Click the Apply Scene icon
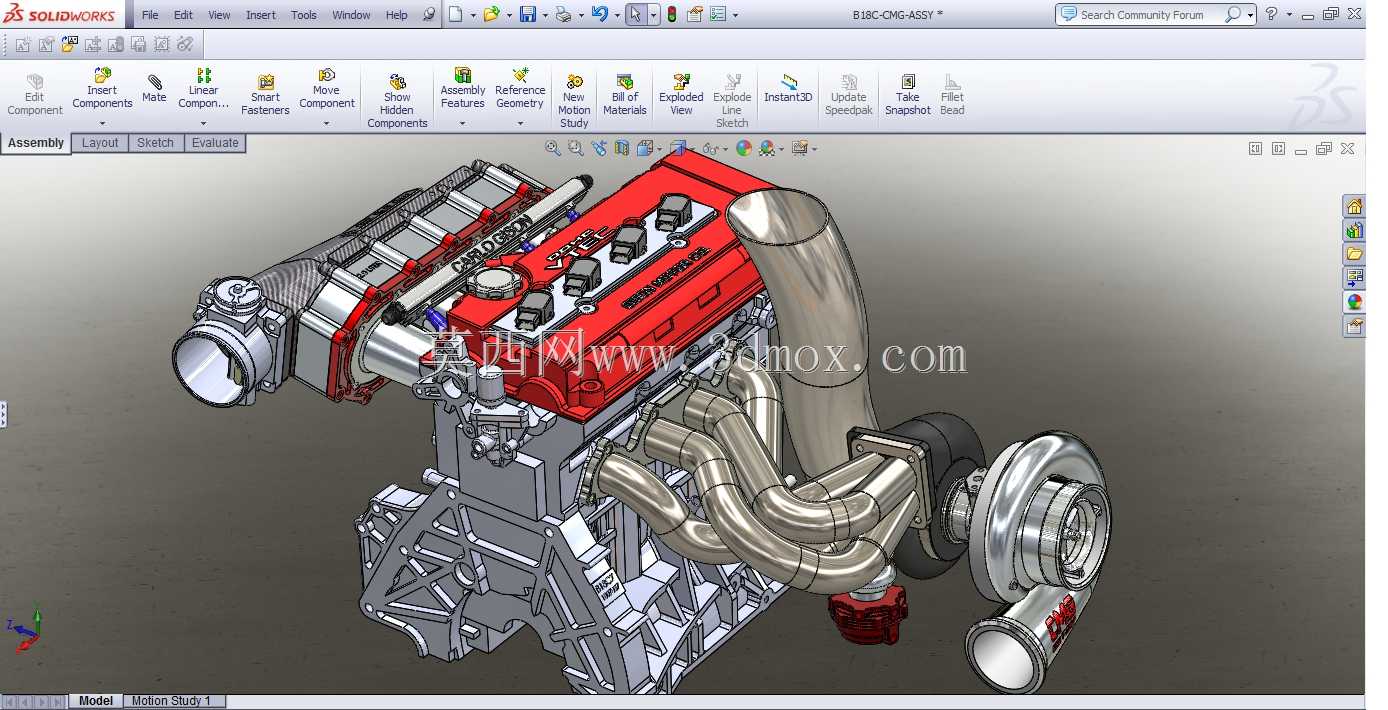The height and width of the screenshot is (710, 1388). coord(767,148)
